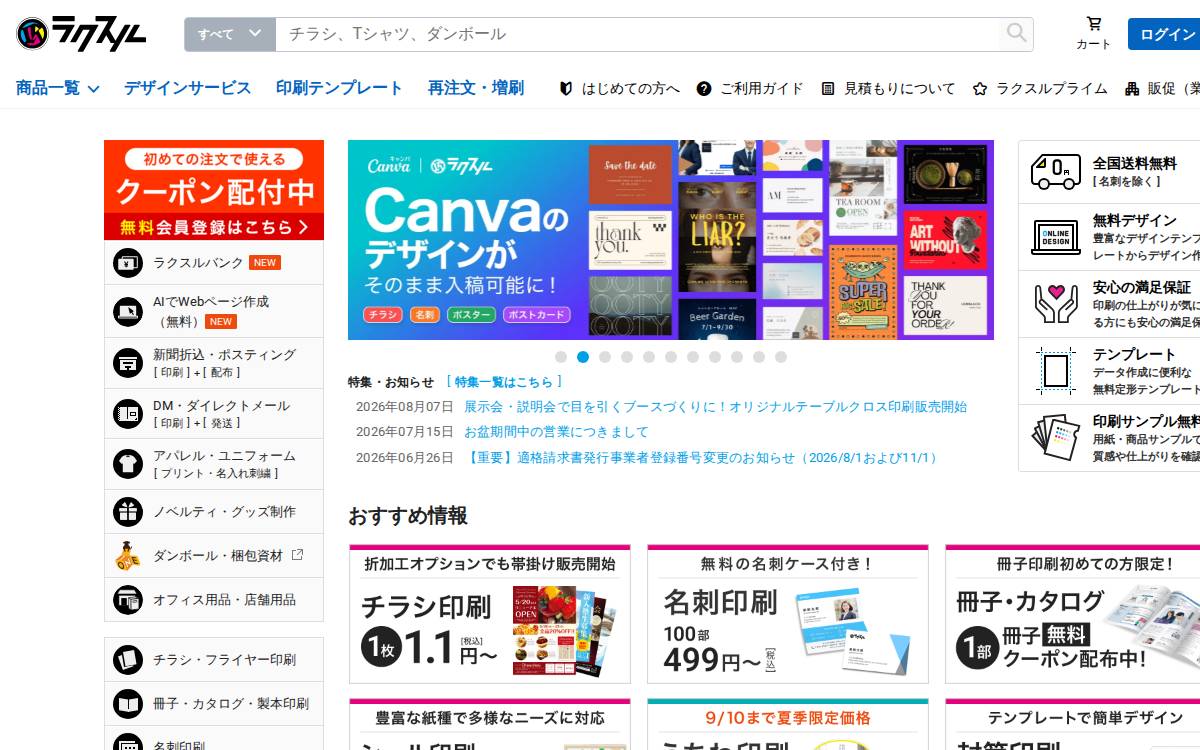Click the 見積もりについて document icon
Viewport: 1200px width, 750px height.
(828, 88)
